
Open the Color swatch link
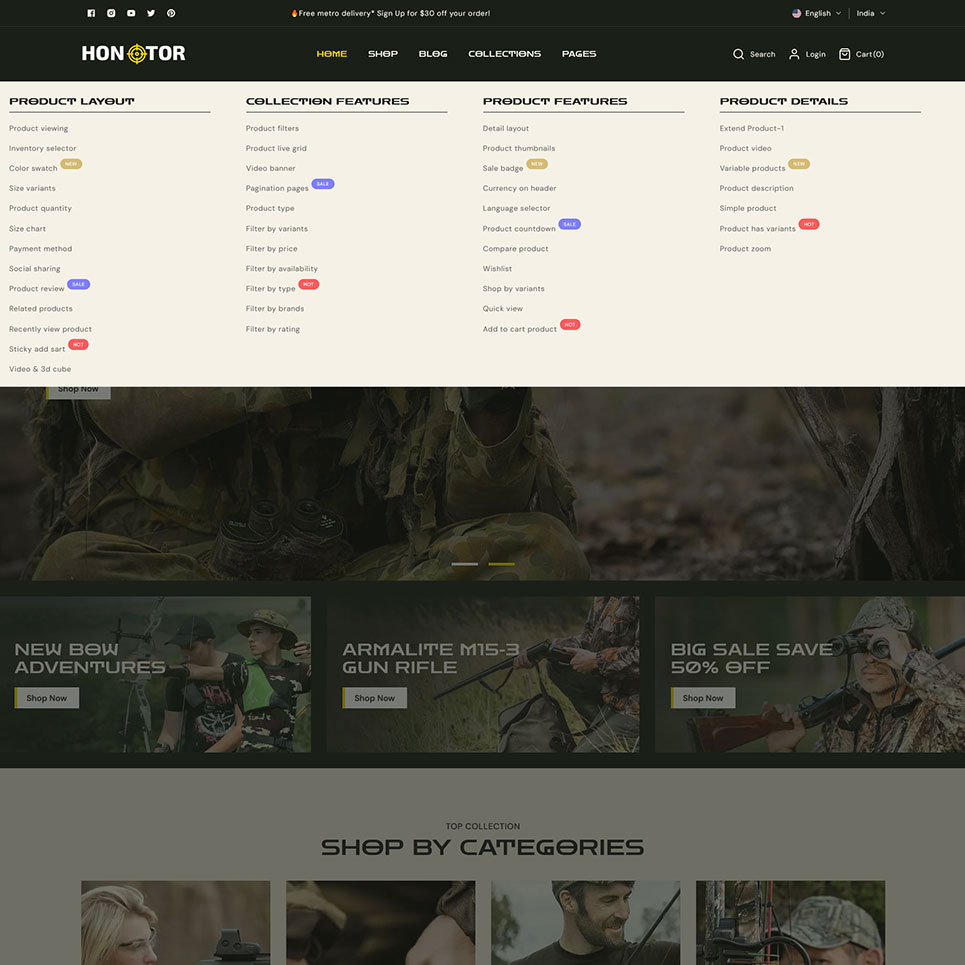click(33, 168)
